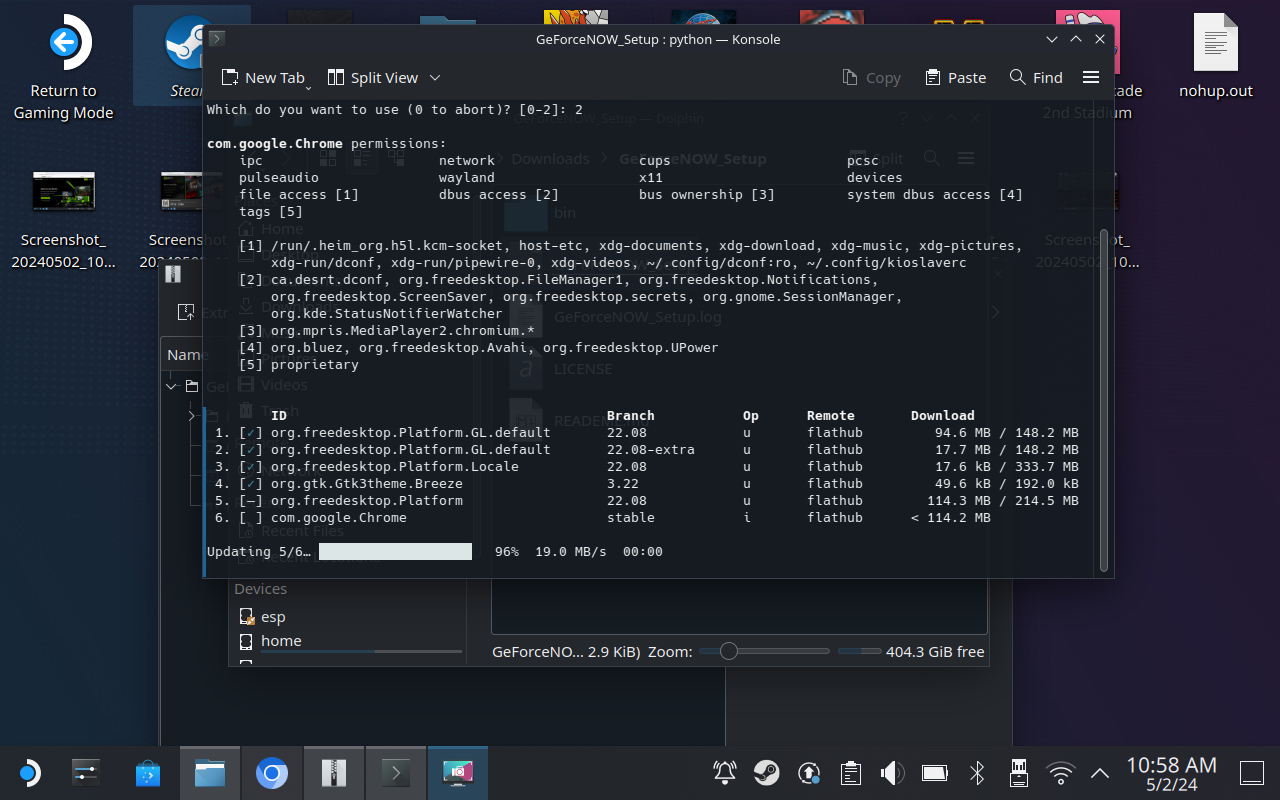The image size is (1280, 800).
Task: Switch to the Konsole taskbar entry
Action: 396,772
